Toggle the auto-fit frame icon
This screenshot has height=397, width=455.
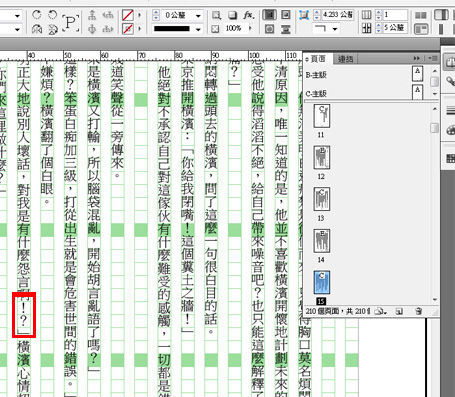304,15
